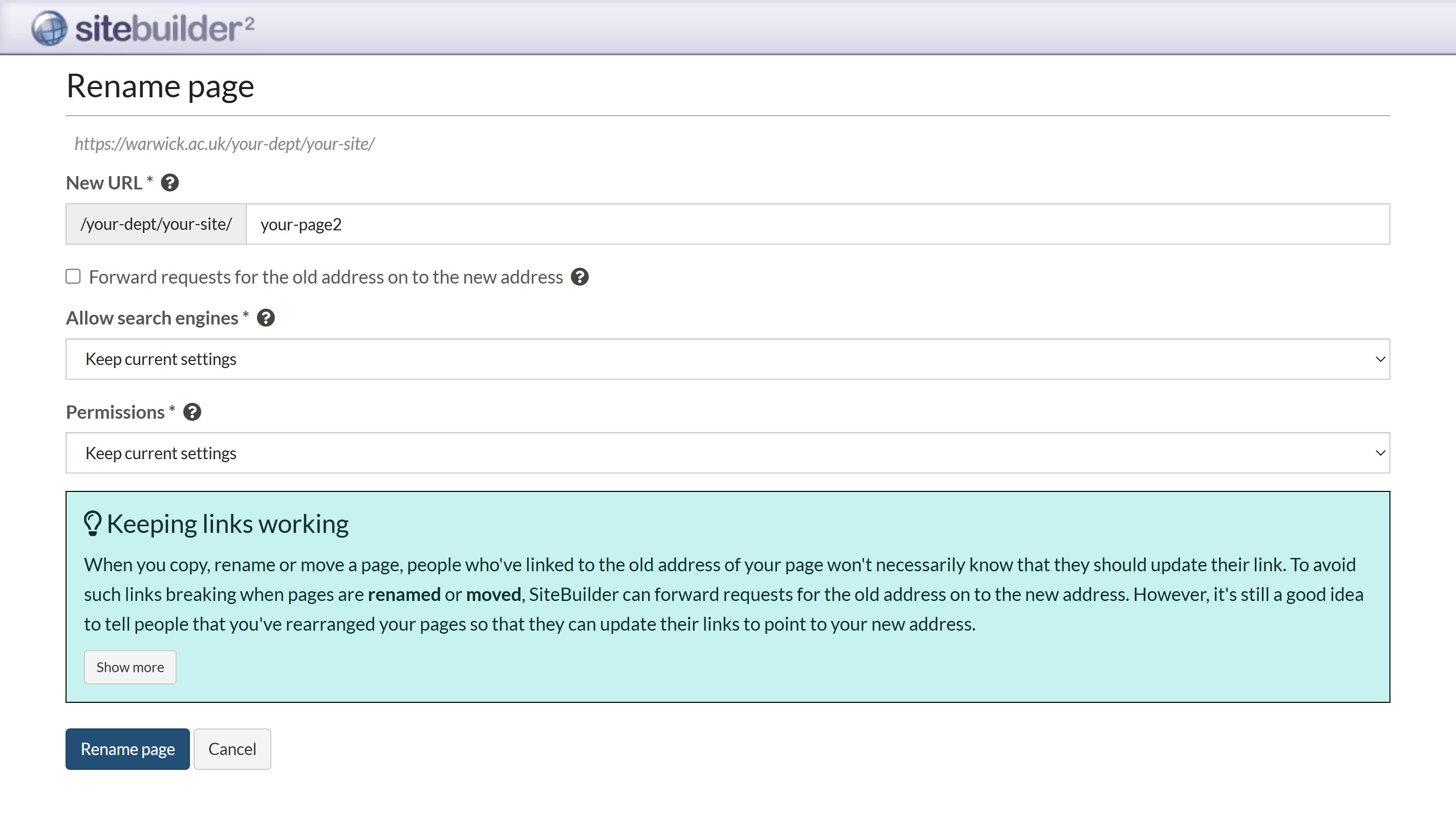Open the Allow search engines dropdown
This screenshot has width=1456, height=818.
click(727, 359)
